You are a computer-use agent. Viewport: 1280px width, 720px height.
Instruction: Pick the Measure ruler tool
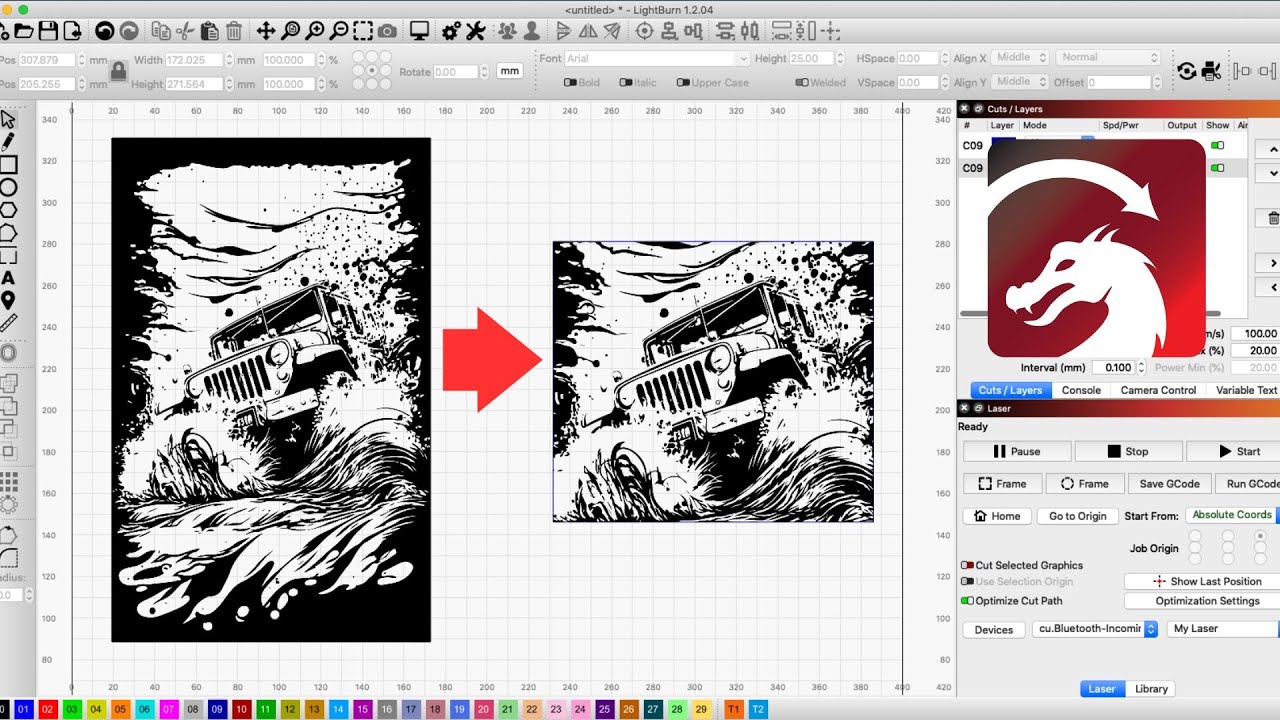8,323
